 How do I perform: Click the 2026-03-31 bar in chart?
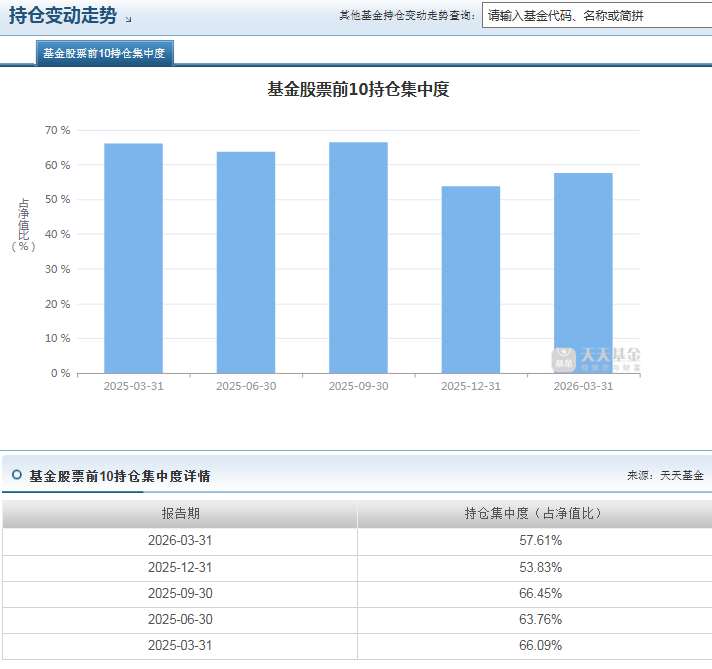click(x=583, y=273)
